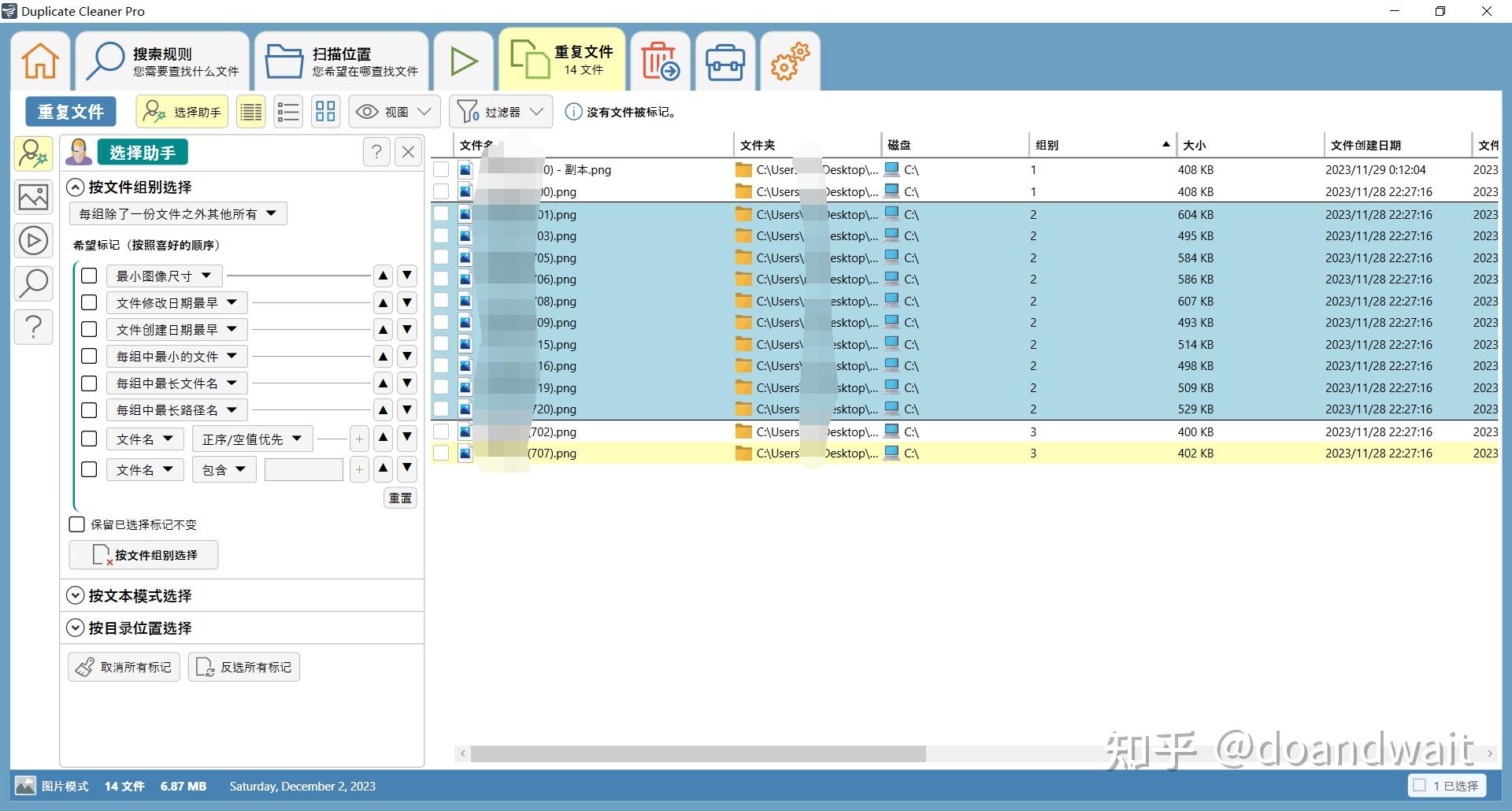Image resolution: width=1512 pixels, height=811 pixels.
Task: Mark the 副本.png file checkbox
Action: click(x=441, y=169)
